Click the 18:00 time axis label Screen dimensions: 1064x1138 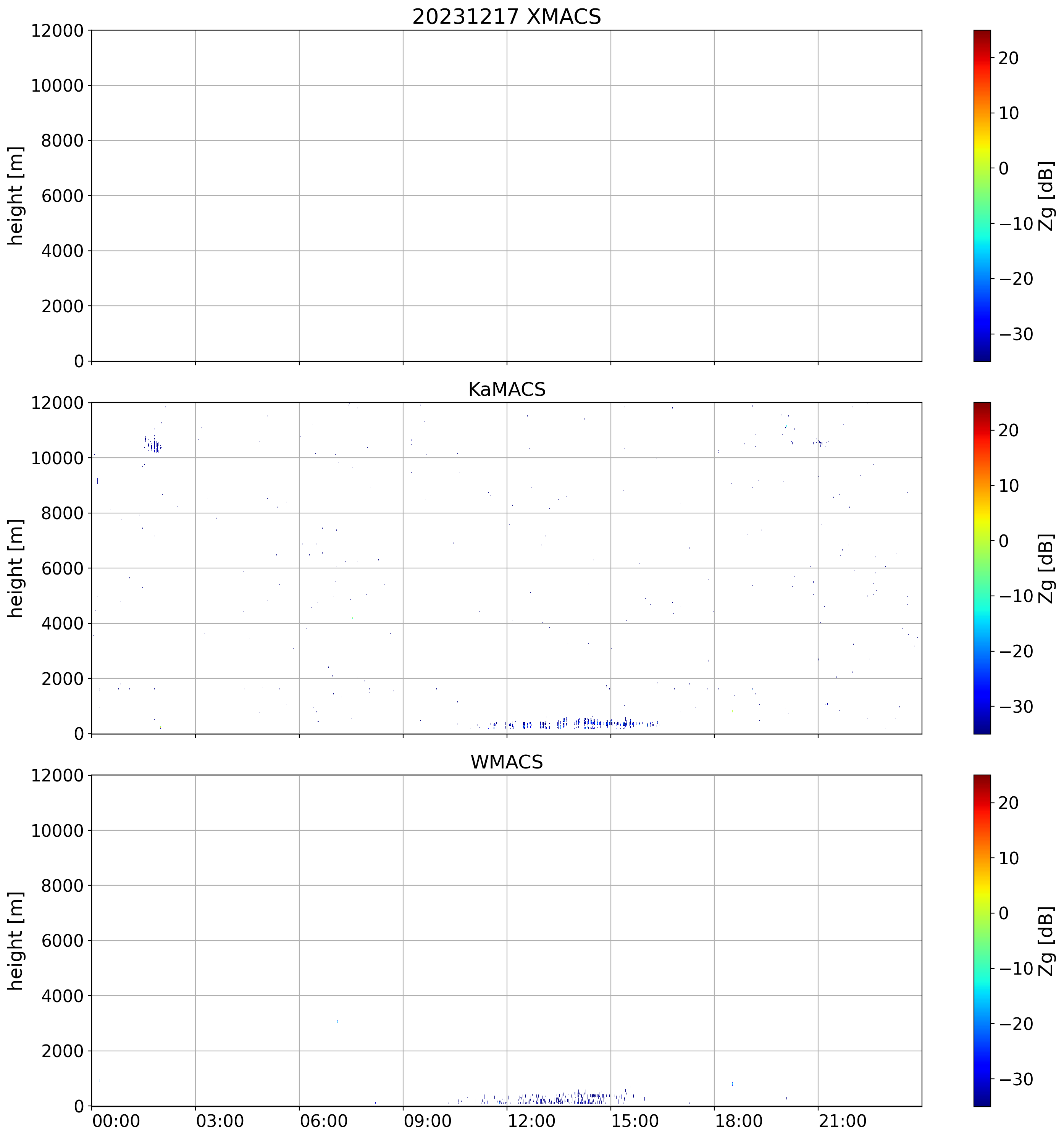click(x=738, y=1121)
